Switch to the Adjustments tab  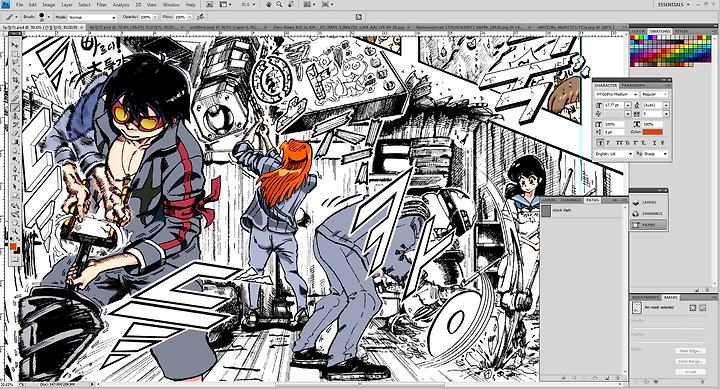[x=645, y=297]
